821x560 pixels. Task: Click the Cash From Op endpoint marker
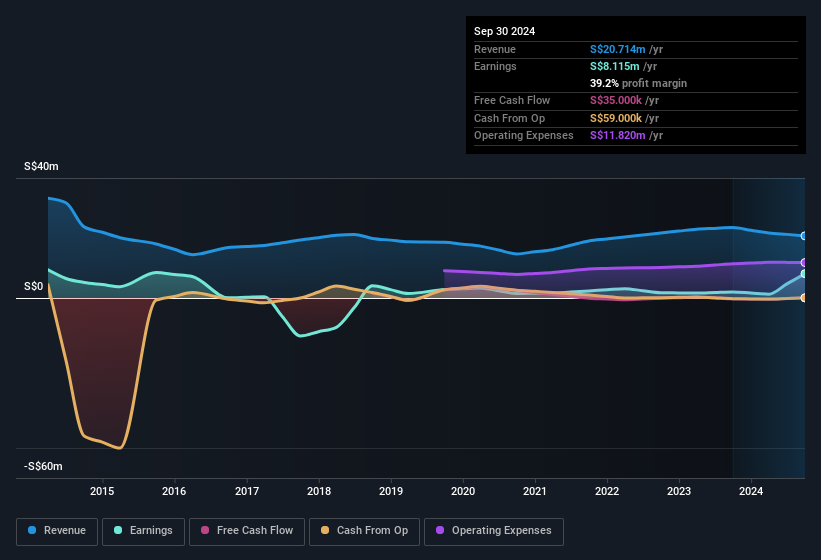click(804, 298)
